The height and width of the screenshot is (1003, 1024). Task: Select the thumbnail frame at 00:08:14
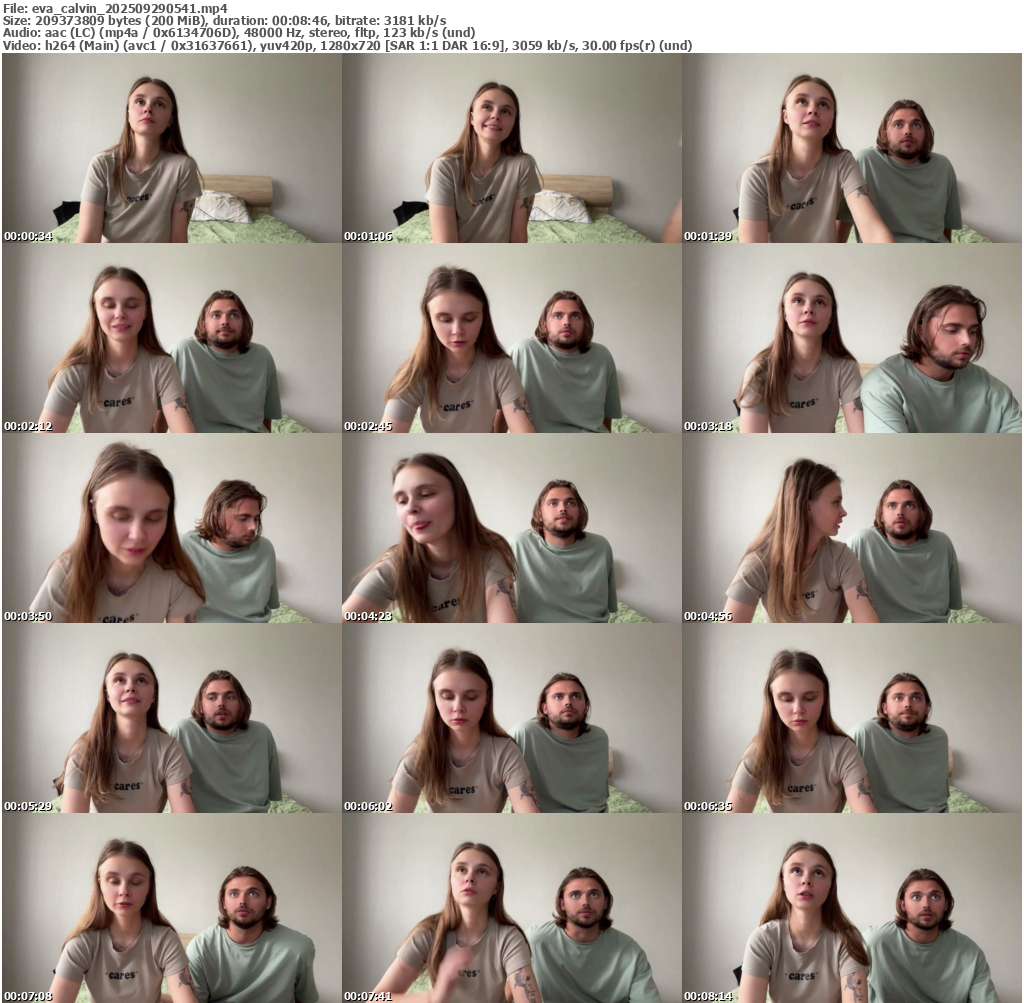click(852, 908)
